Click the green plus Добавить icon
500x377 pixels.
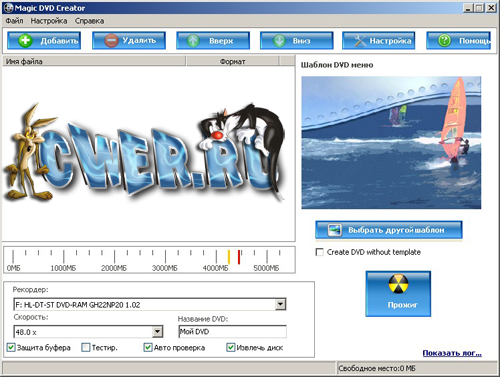point(25,41)
